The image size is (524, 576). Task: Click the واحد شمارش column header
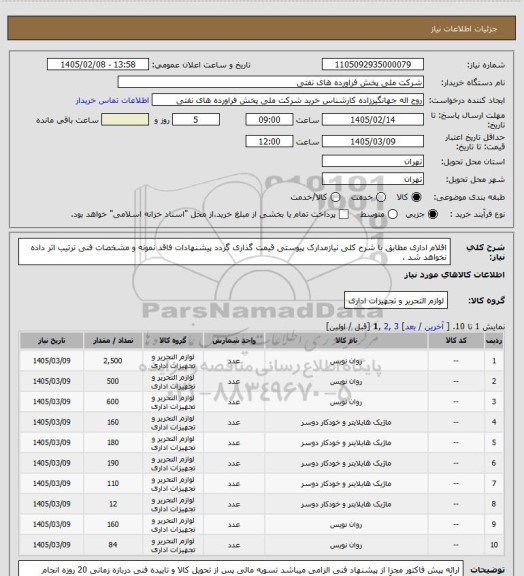coord(234,341)
